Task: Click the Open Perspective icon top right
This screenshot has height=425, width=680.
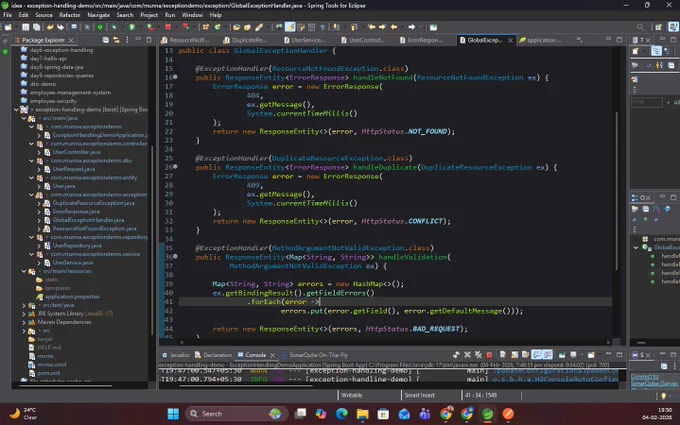Action: coord(658,27)
